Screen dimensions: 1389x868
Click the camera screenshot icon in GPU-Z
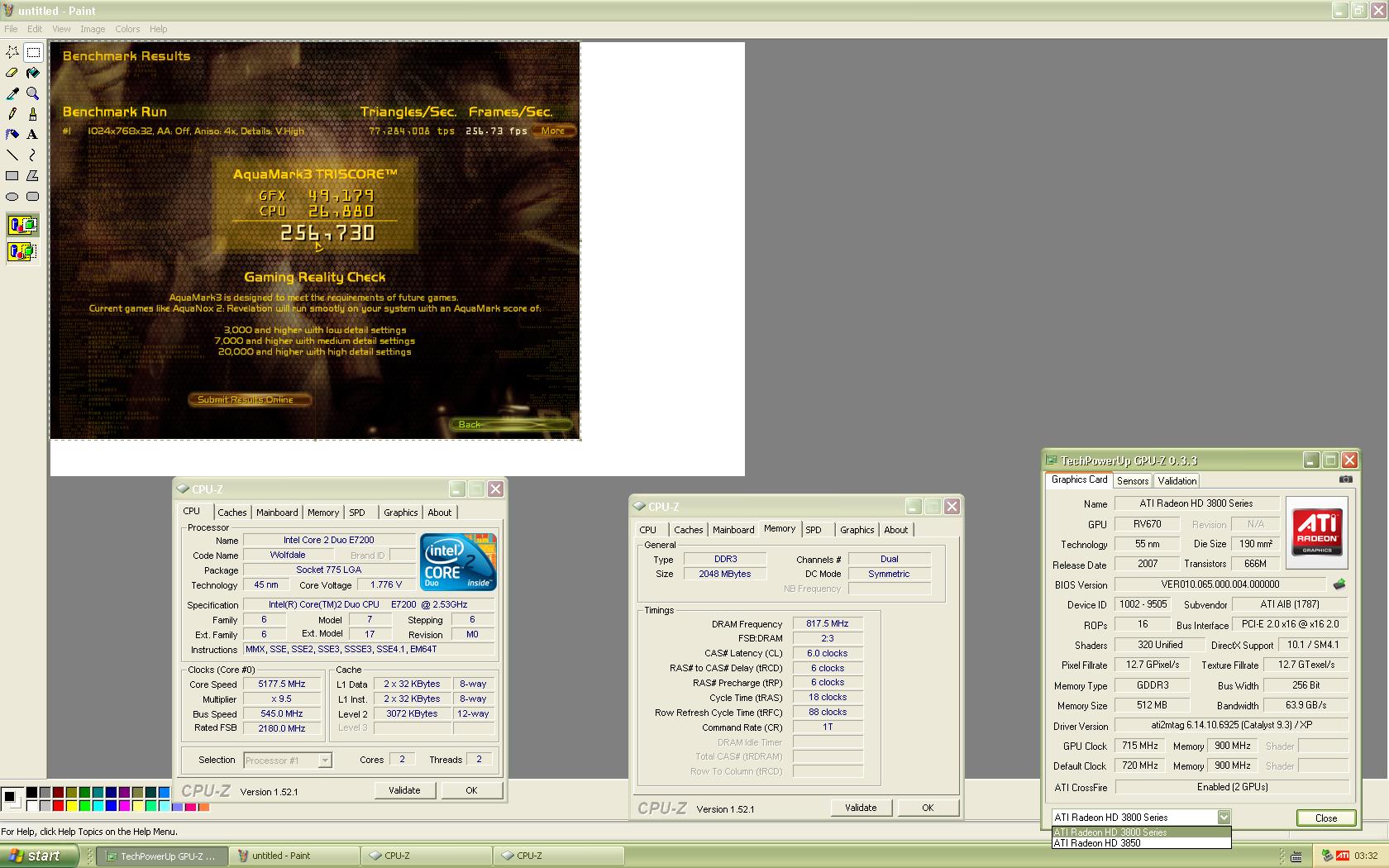click(1345, 479)
